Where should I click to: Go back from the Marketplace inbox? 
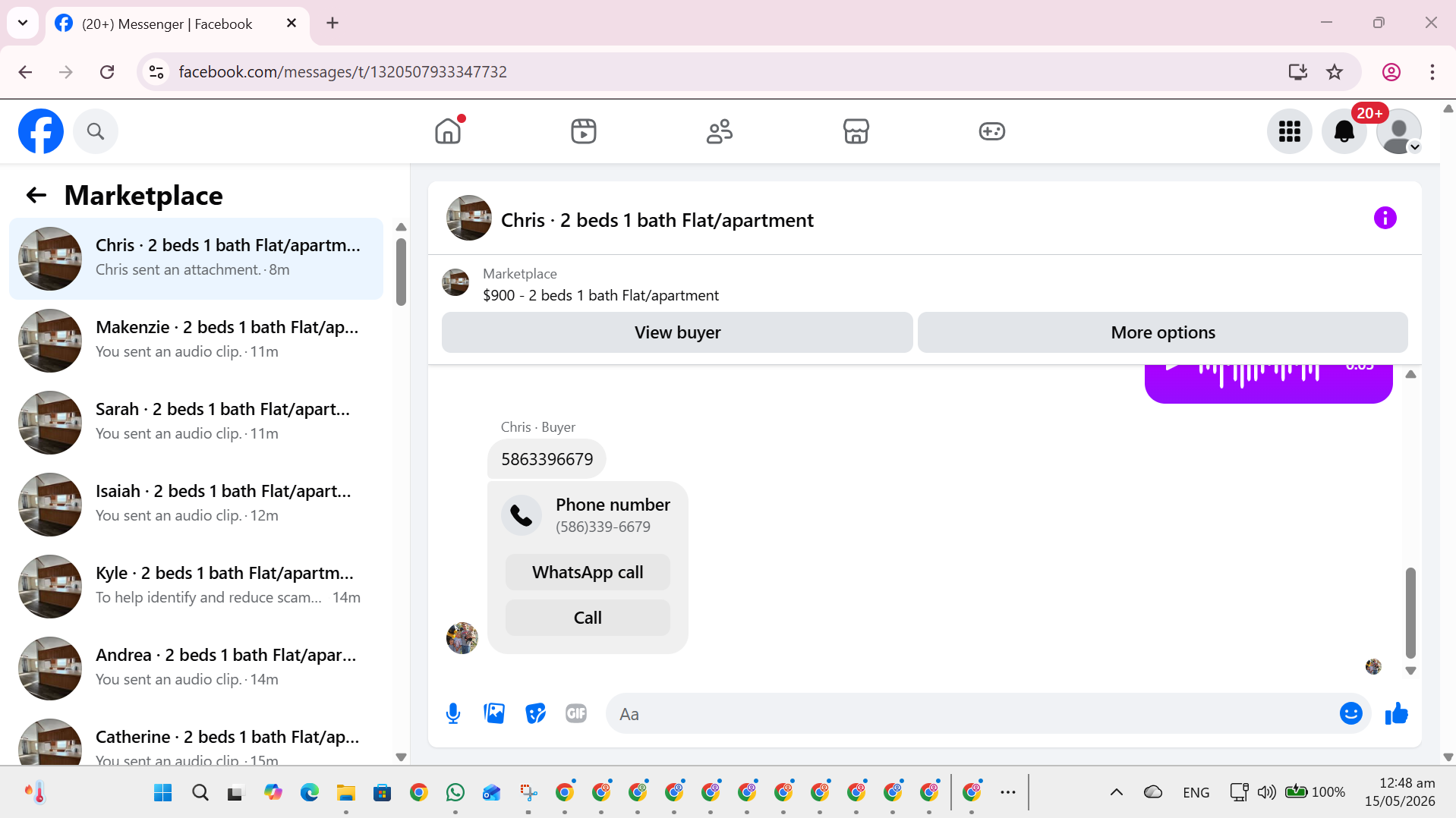(36, 196)
